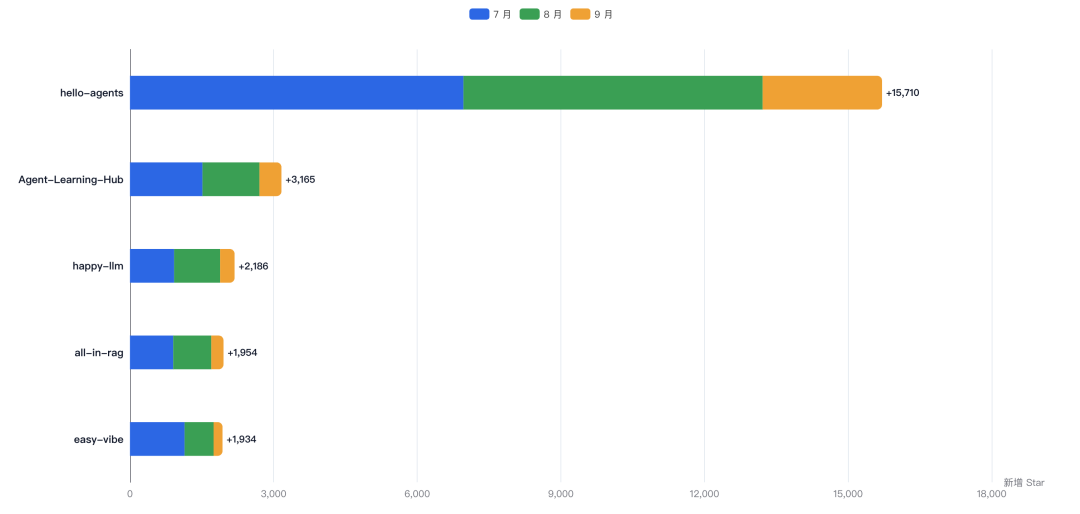Click easy-vibe blue July bar segment

coord(158,439)
